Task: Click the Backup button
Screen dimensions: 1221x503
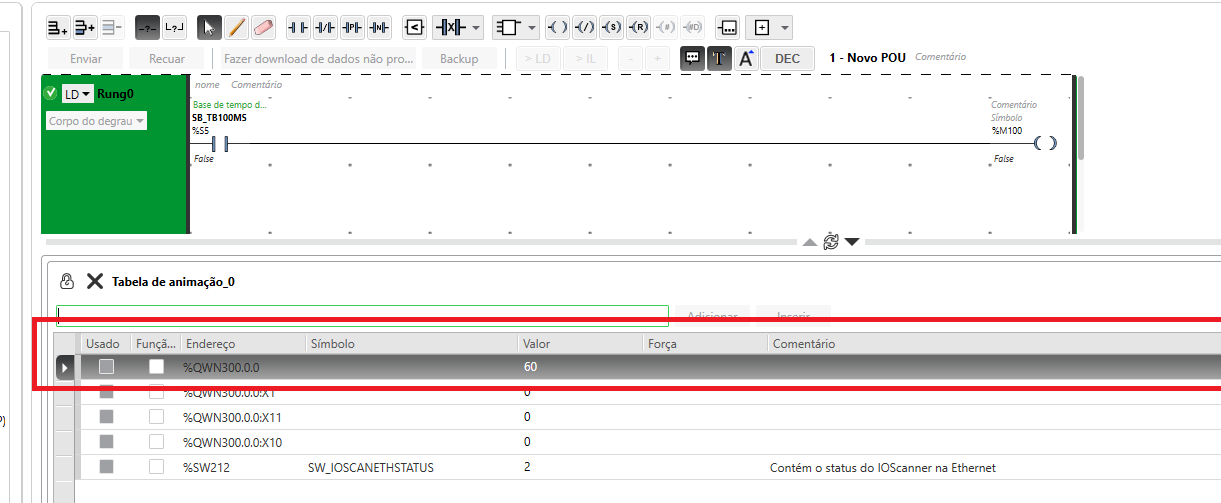Action: point(459,58)
